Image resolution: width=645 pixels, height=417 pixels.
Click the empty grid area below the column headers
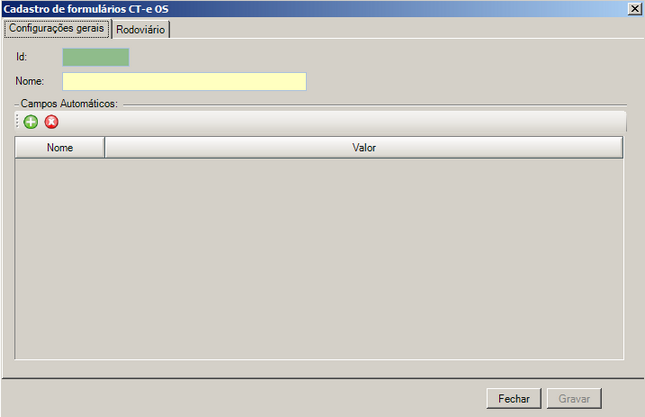pyautogui.click(x=319, y=259)
